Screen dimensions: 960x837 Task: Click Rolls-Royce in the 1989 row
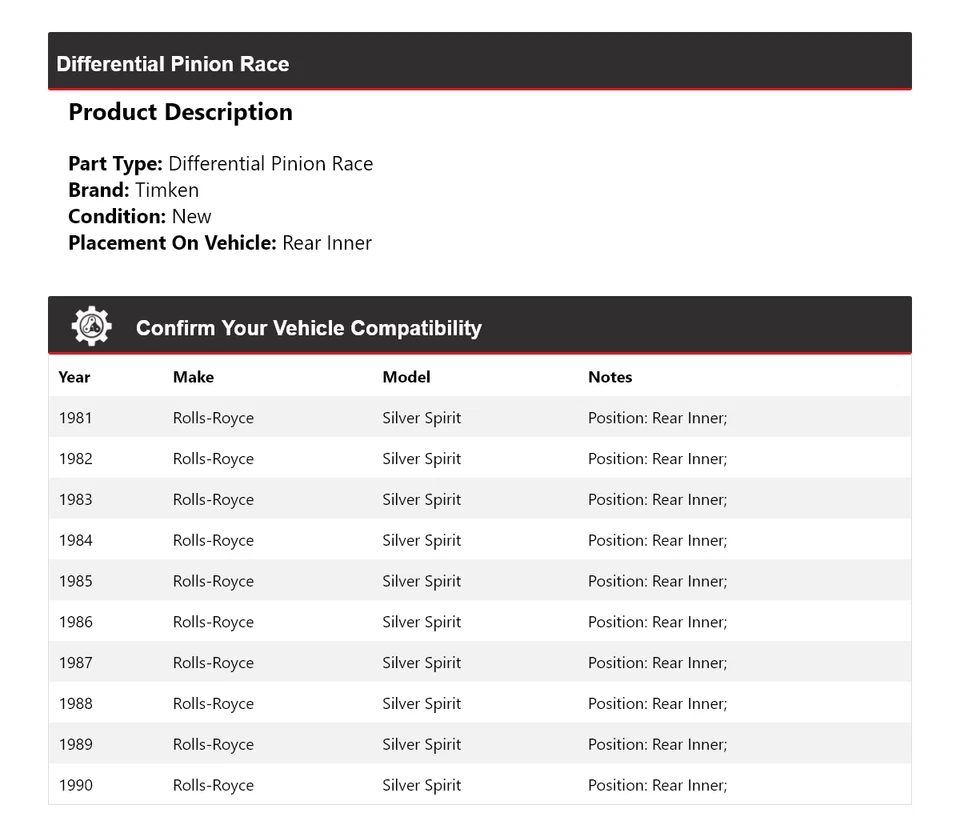point(213,744)
